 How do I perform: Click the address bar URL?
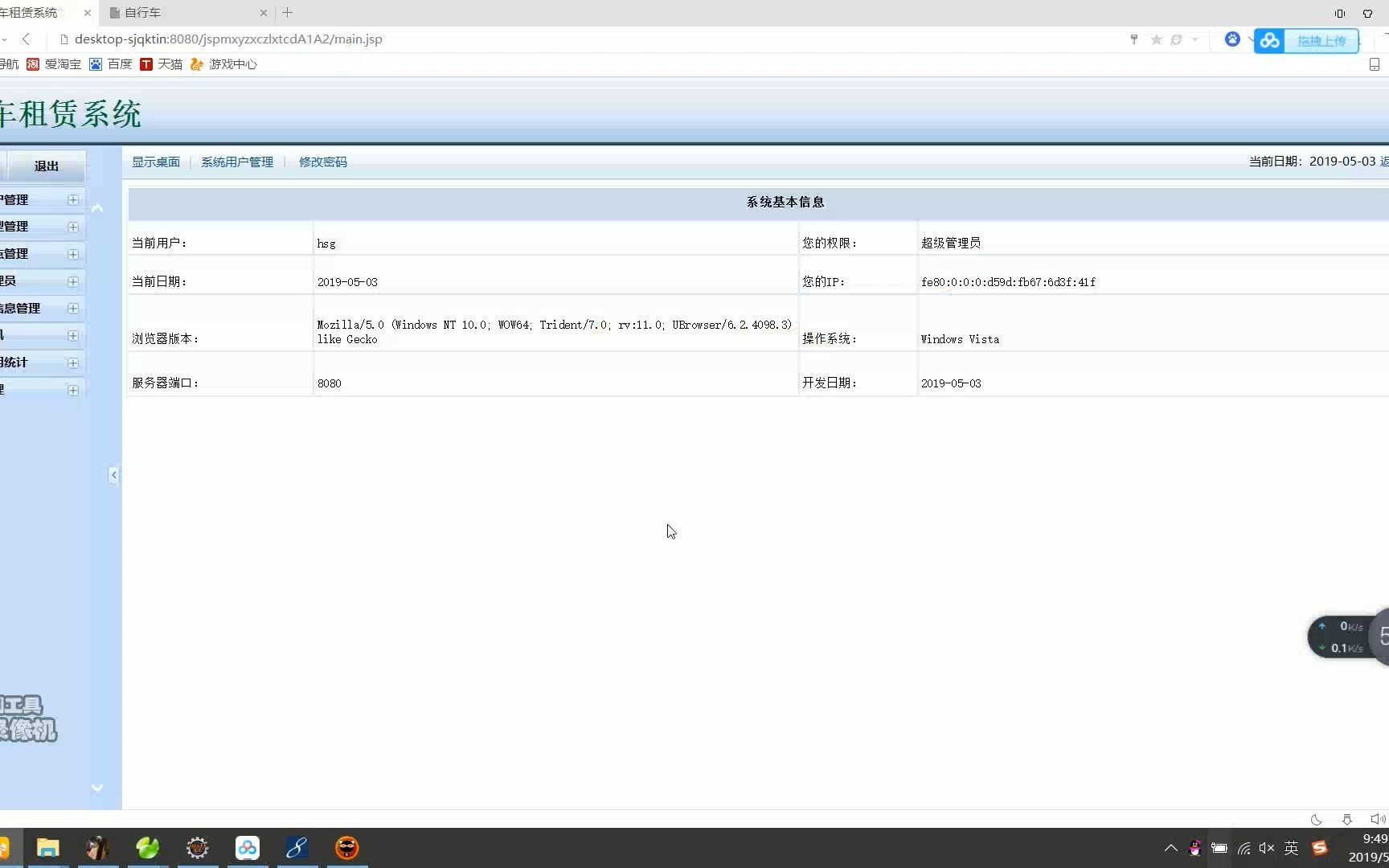point(228,39)
